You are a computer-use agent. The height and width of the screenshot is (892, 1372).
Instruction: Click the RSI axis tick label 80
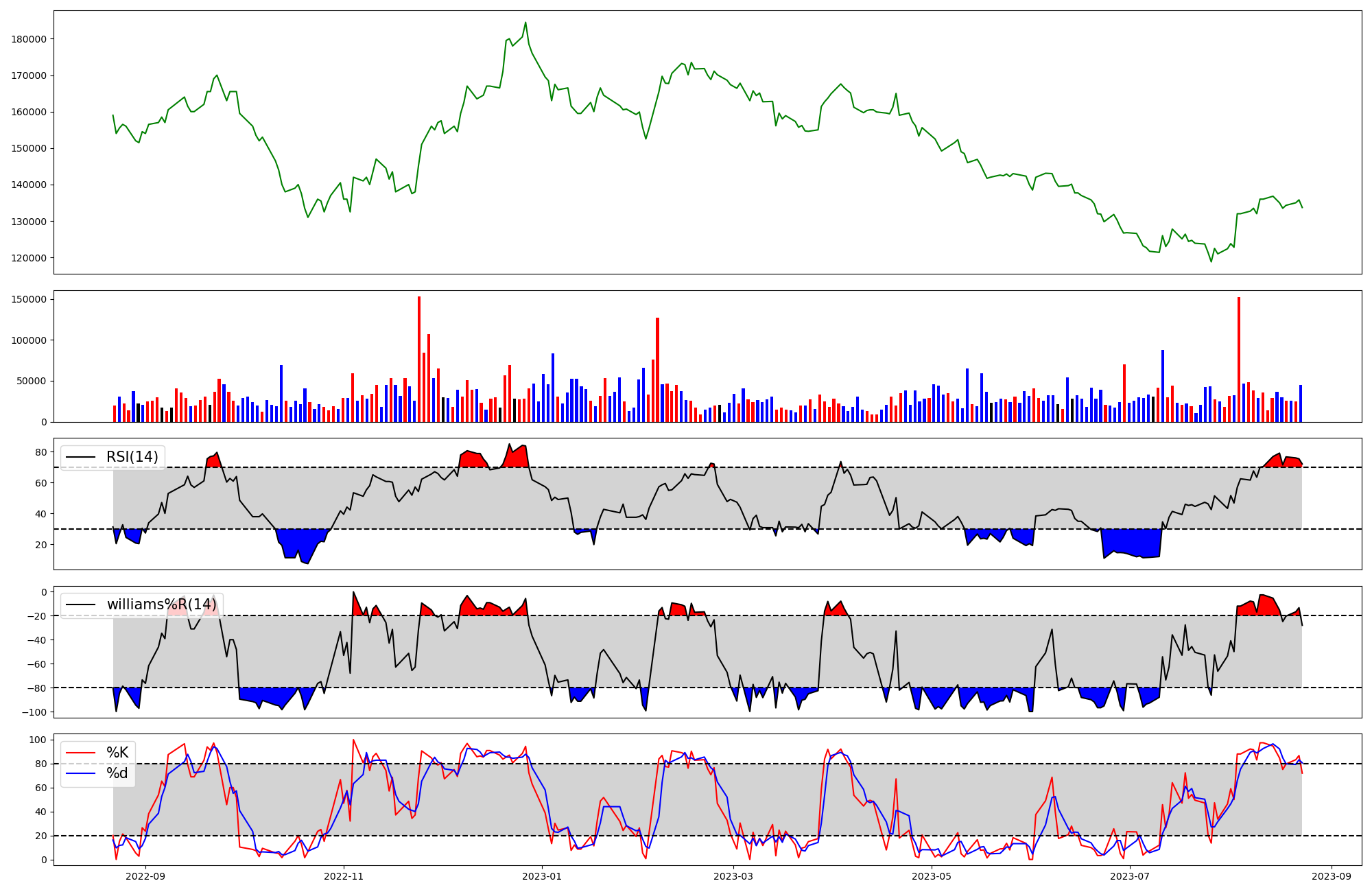point(40,452)
